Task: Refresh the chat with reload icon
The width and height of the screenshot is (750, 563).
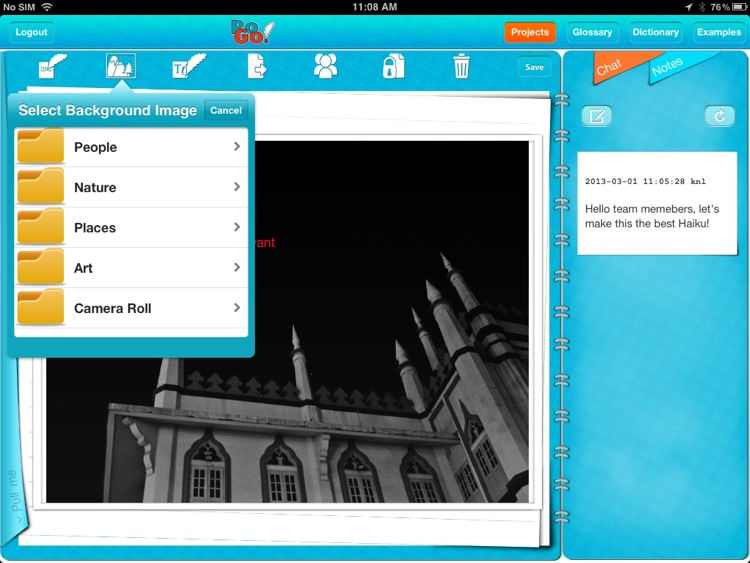Action: coord(719,117)
